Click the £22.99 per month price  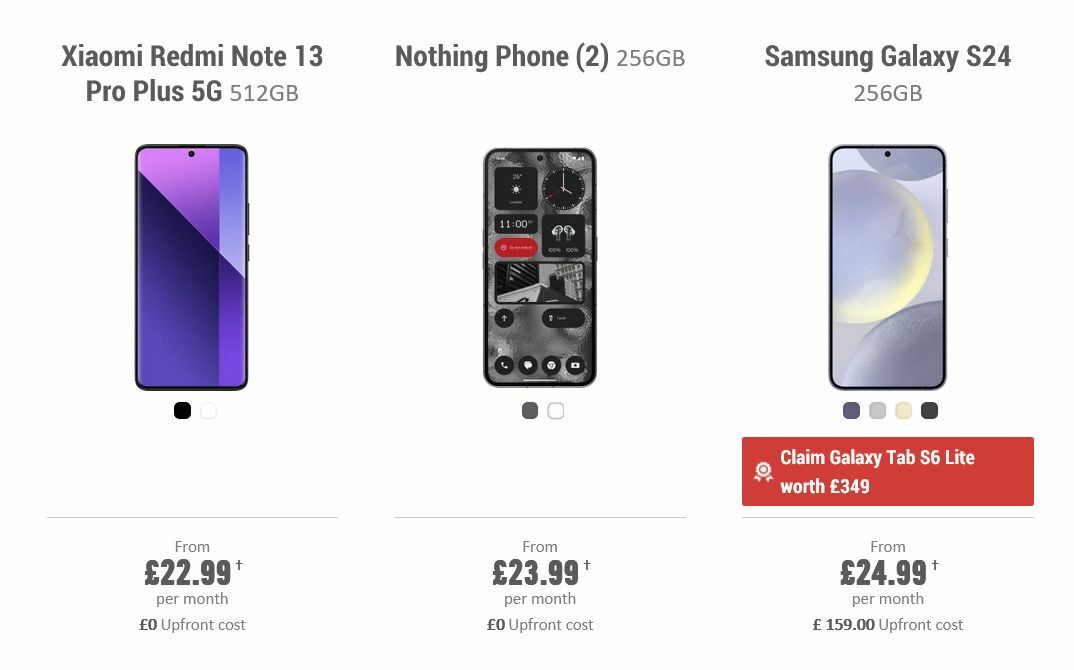tap(188, 573)
